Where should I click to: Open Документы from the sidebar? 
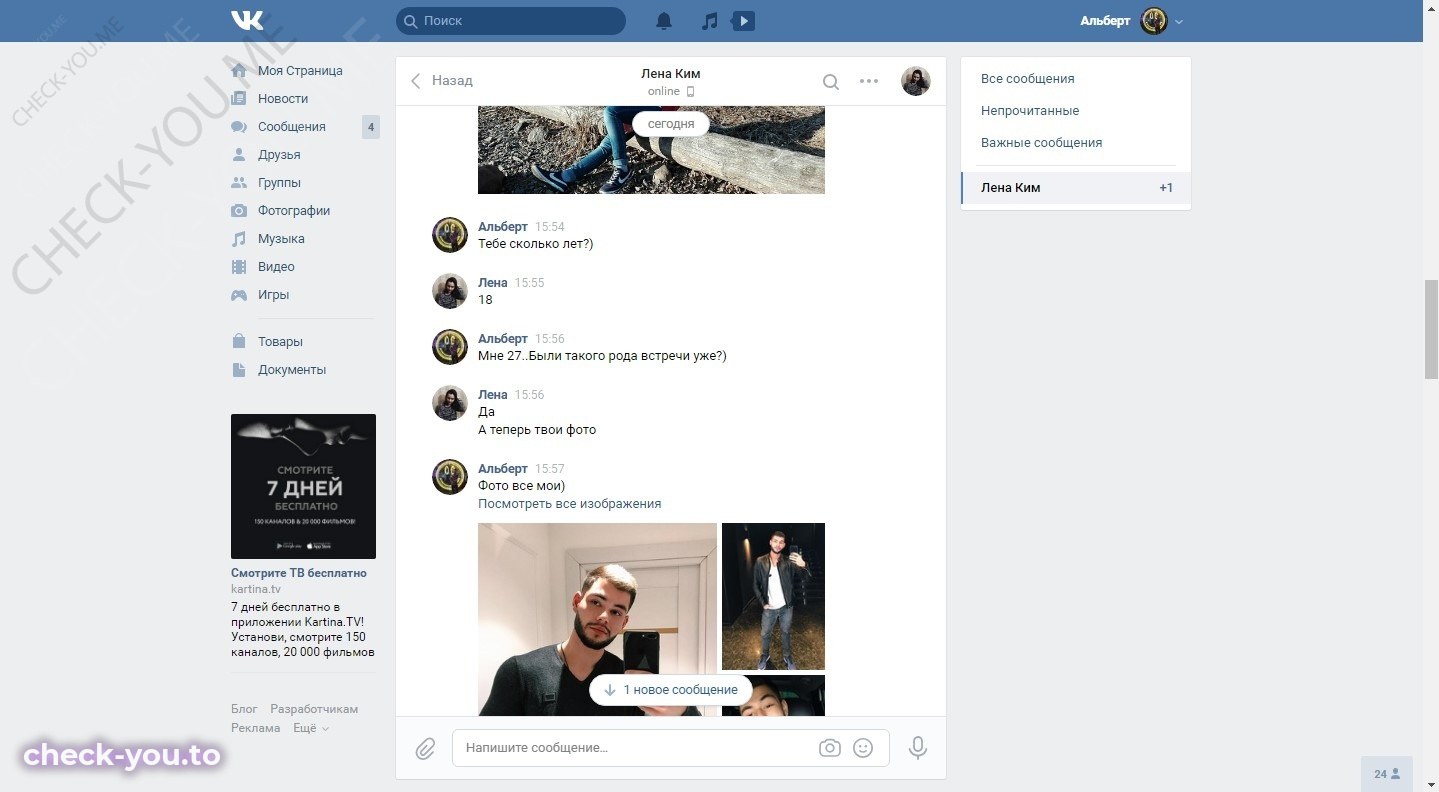point(292,370)
